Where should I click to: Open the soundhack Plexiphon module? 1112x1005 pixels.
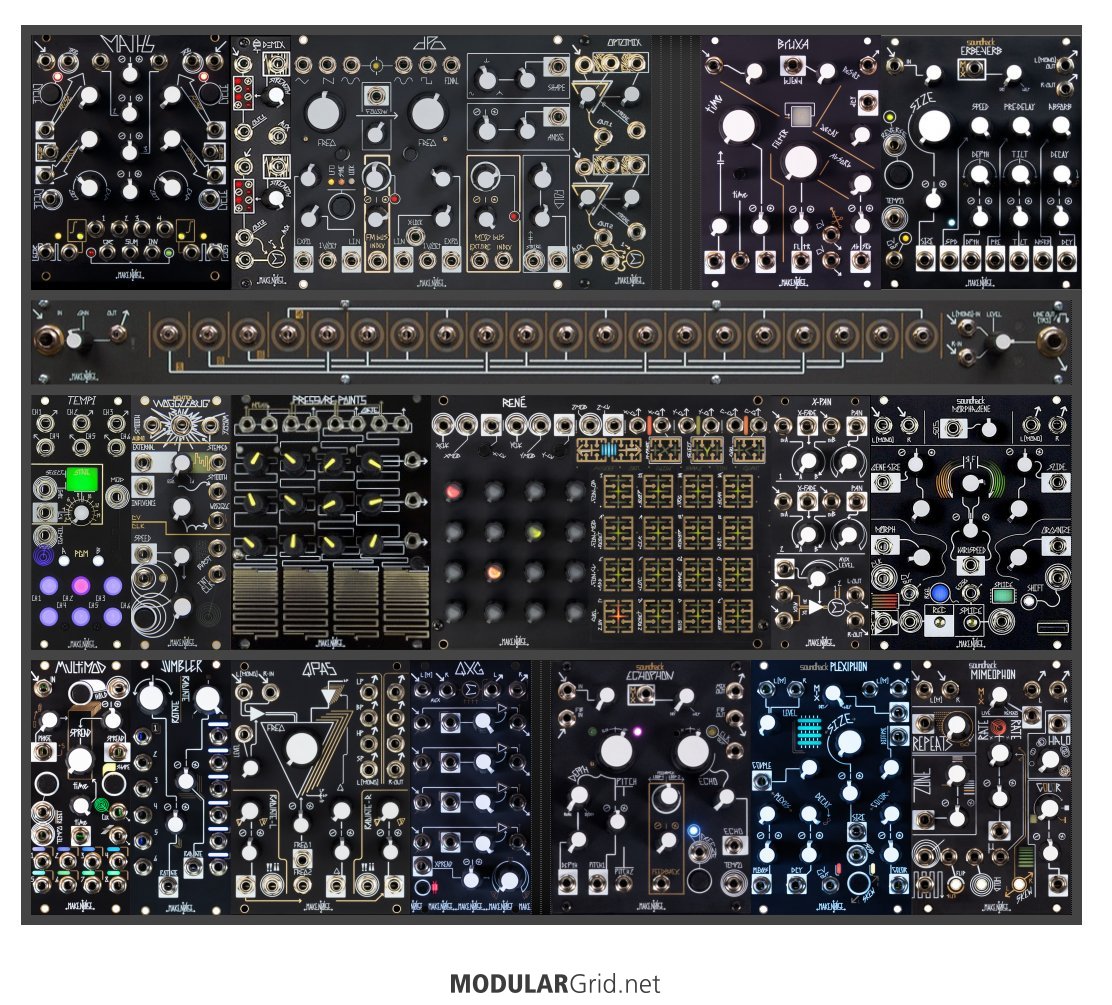coord(830,787)
